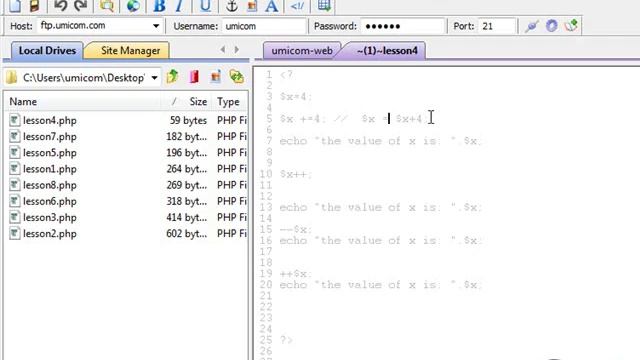Select lesson5.php in file list
The width and height of the screenshot is (640, 360).
[x=49, y=153]
